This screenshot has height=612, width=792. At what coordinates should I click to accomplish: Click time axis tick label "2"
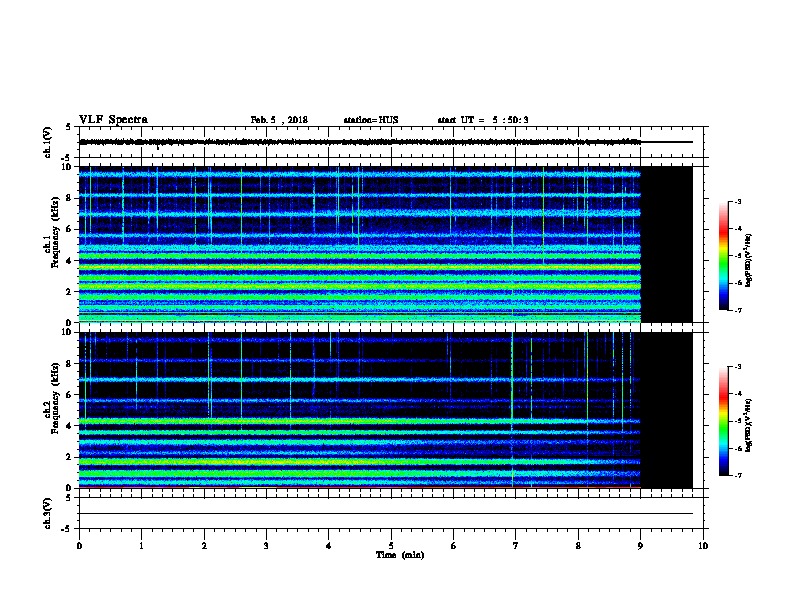pos(204,545)
